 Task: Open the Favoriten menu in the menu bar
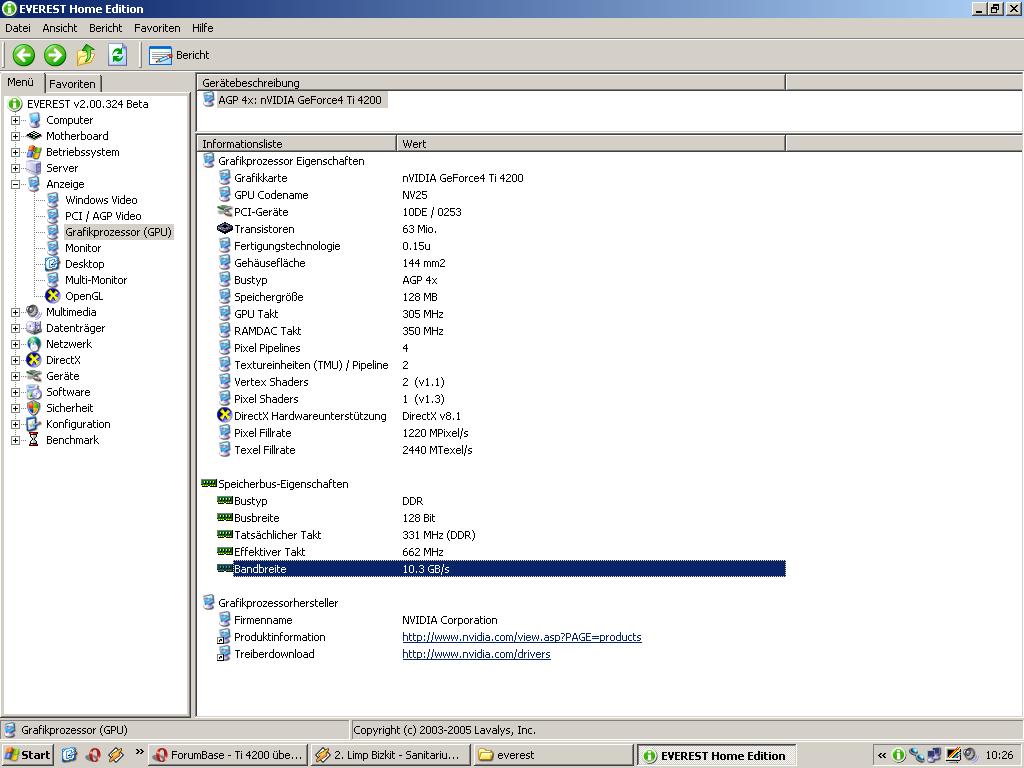(x=157, y=28)
